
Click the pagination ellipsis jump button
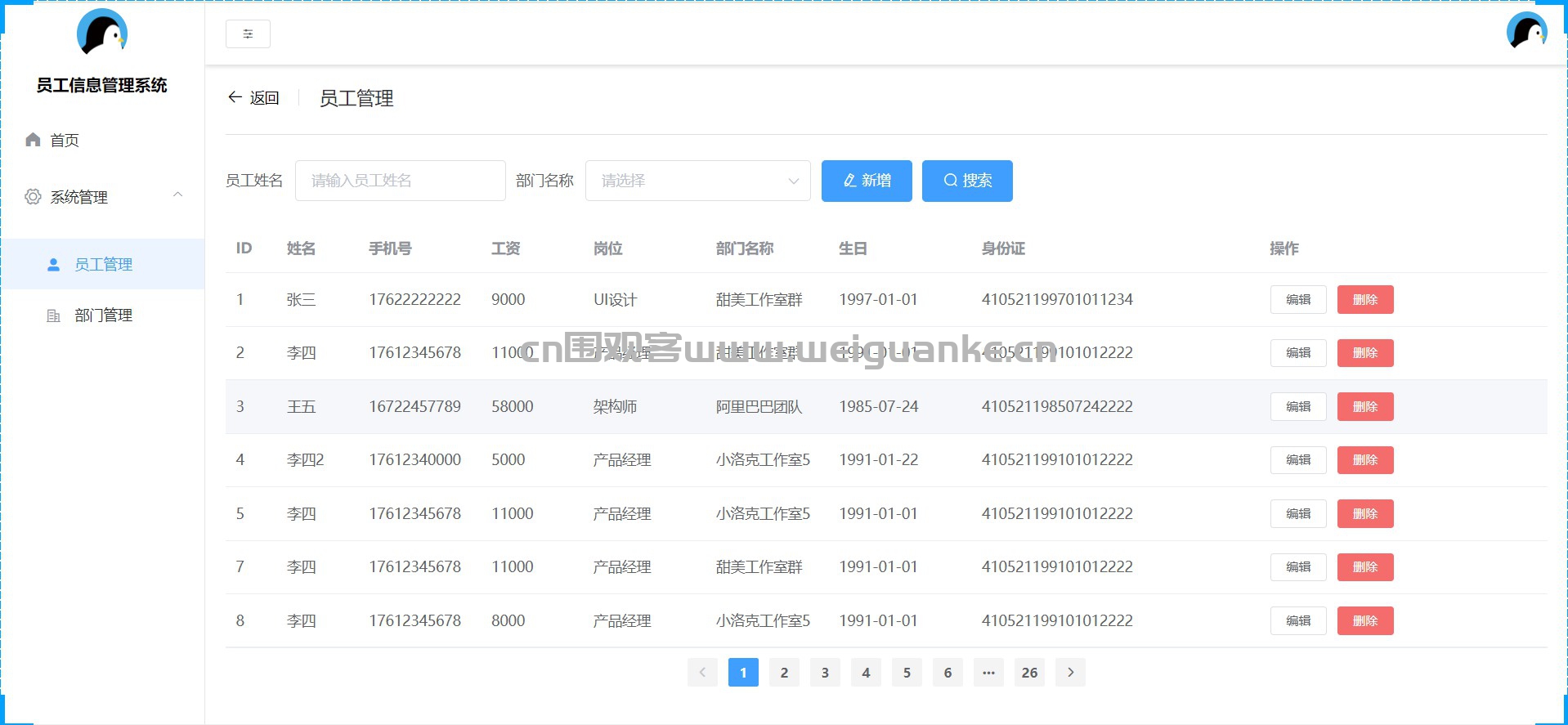click(988, 673)
